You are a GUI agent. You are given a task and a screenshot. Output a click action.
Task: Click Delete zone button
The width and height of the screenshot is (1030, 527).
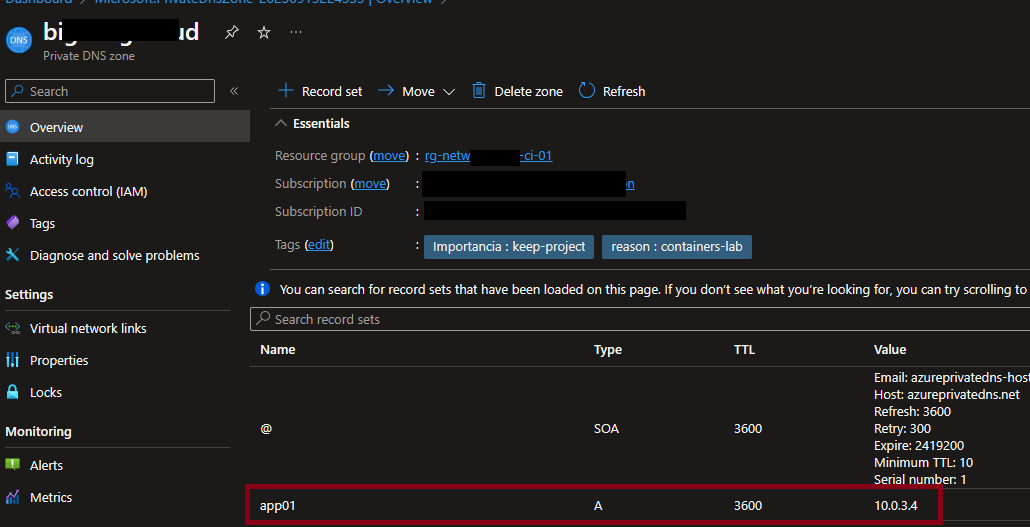tap(518, 91)
